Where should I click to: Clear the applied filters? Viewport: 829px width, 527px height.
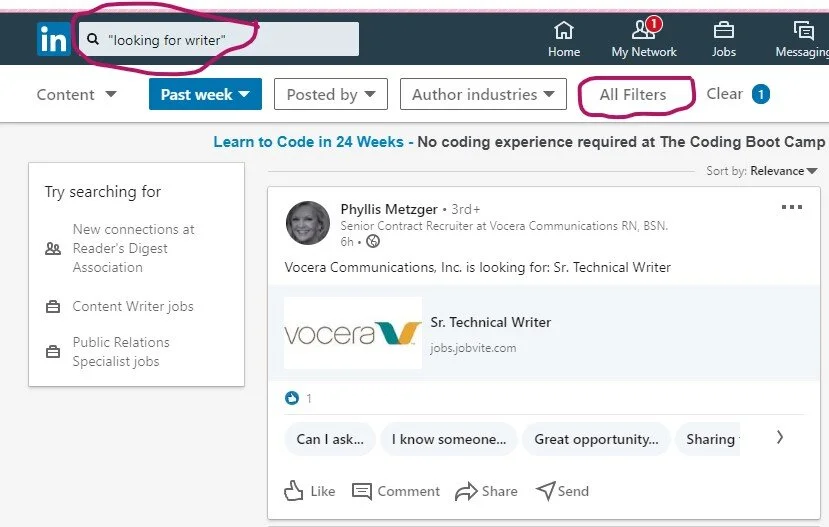(724, 94)
